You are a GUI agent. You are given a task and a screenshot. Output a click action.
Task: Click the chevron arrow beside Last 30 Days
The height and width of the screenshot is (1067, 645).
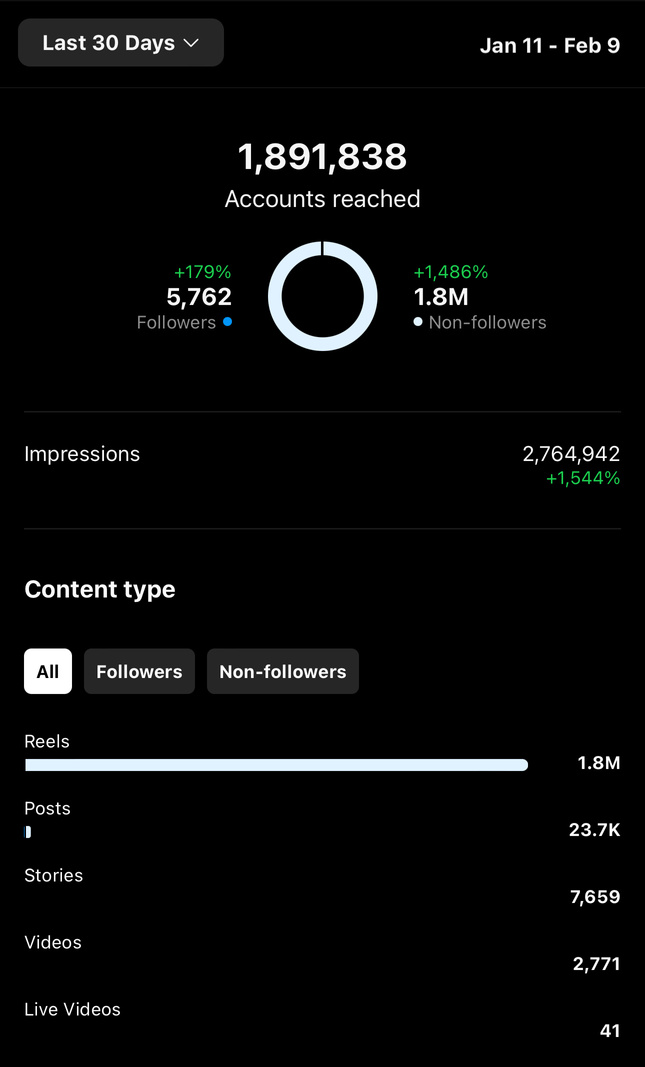[192, 44]
